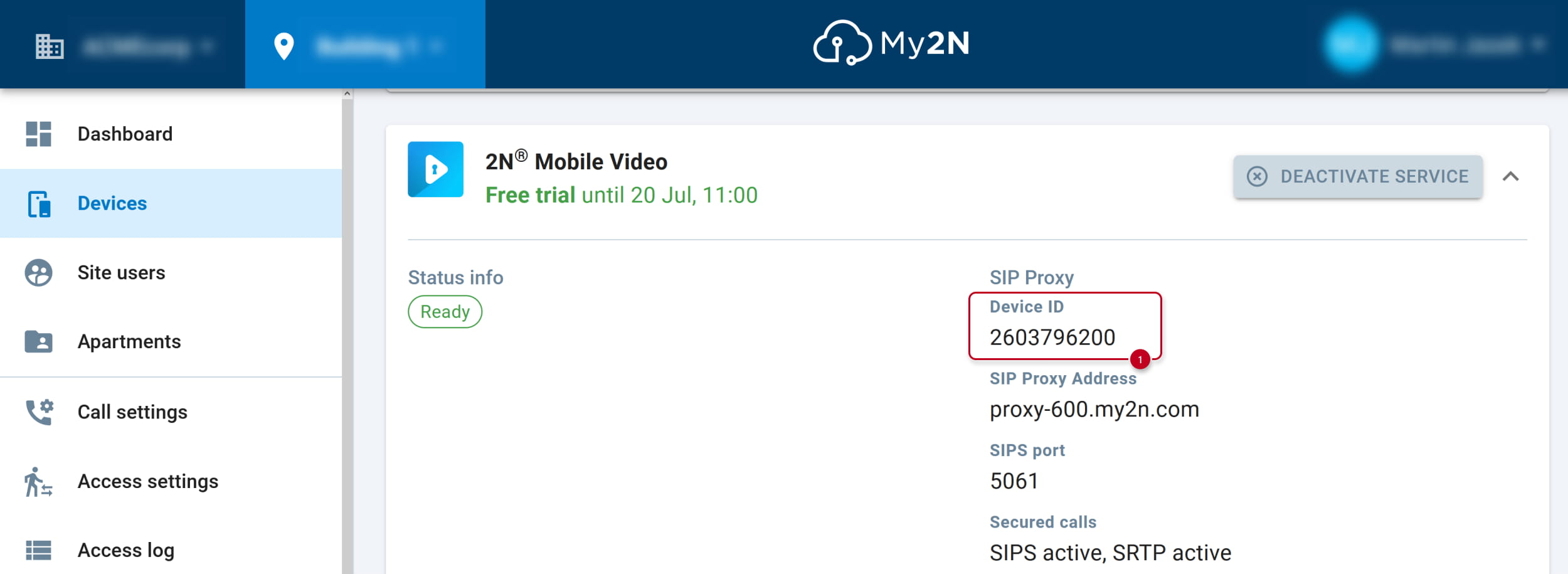The width and height of the screenshot is (1568, 574).
Task: Click the 'SIP Proxy Address' label
Action: click(x=1063, y=379)
